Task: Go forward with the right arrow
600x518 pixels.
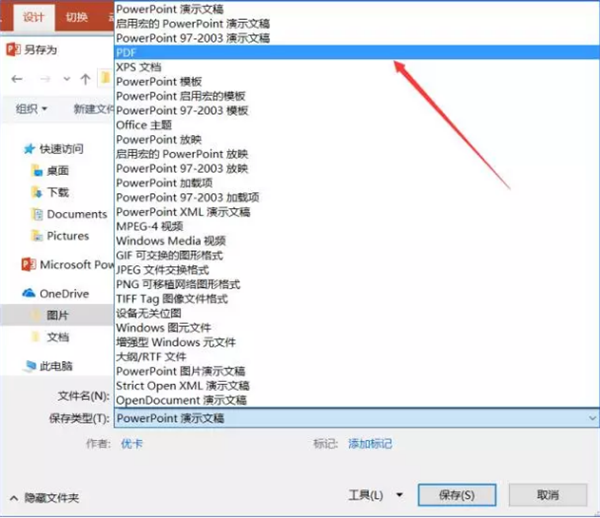Action: click(45, 79)
